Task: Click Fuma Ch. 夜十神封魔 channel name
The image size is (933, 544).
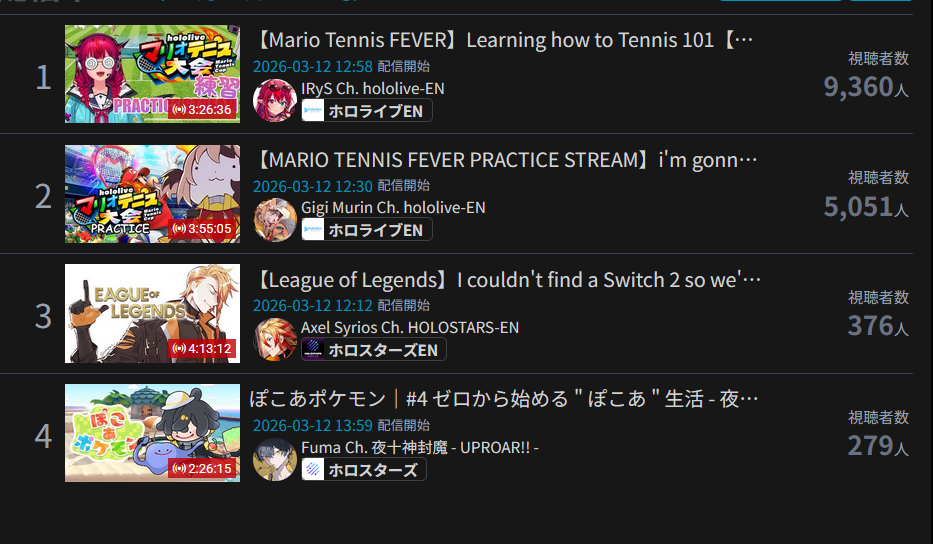Action: (419, 448)
